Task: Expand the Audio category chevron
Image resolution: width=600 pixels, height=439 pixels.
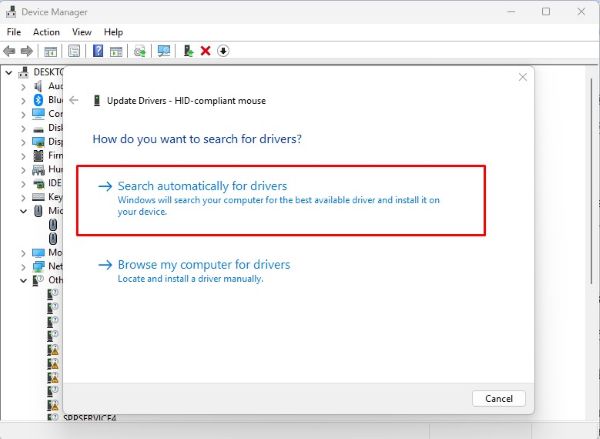Action: pyautogui.click(x=23, y=86)
